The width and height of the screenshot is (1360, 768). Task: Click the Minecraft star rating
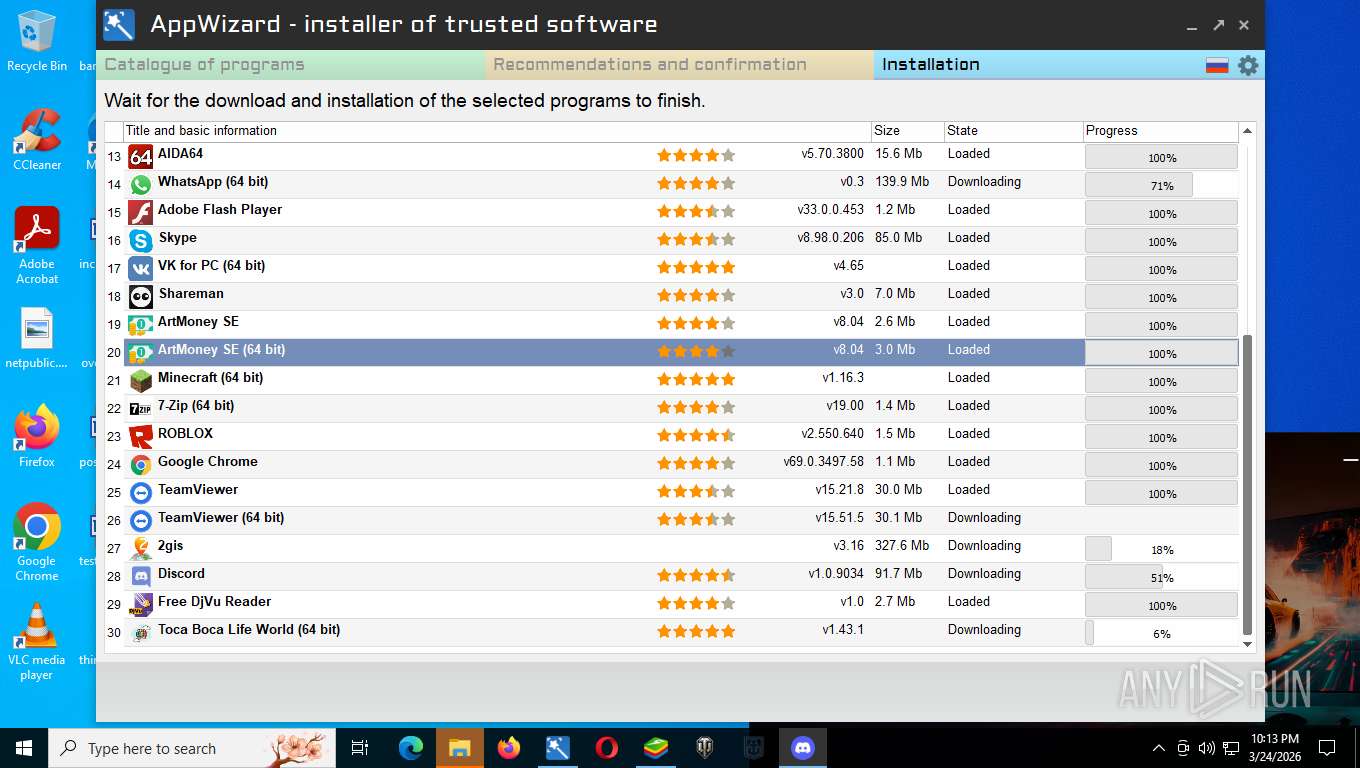click(696, 380)
